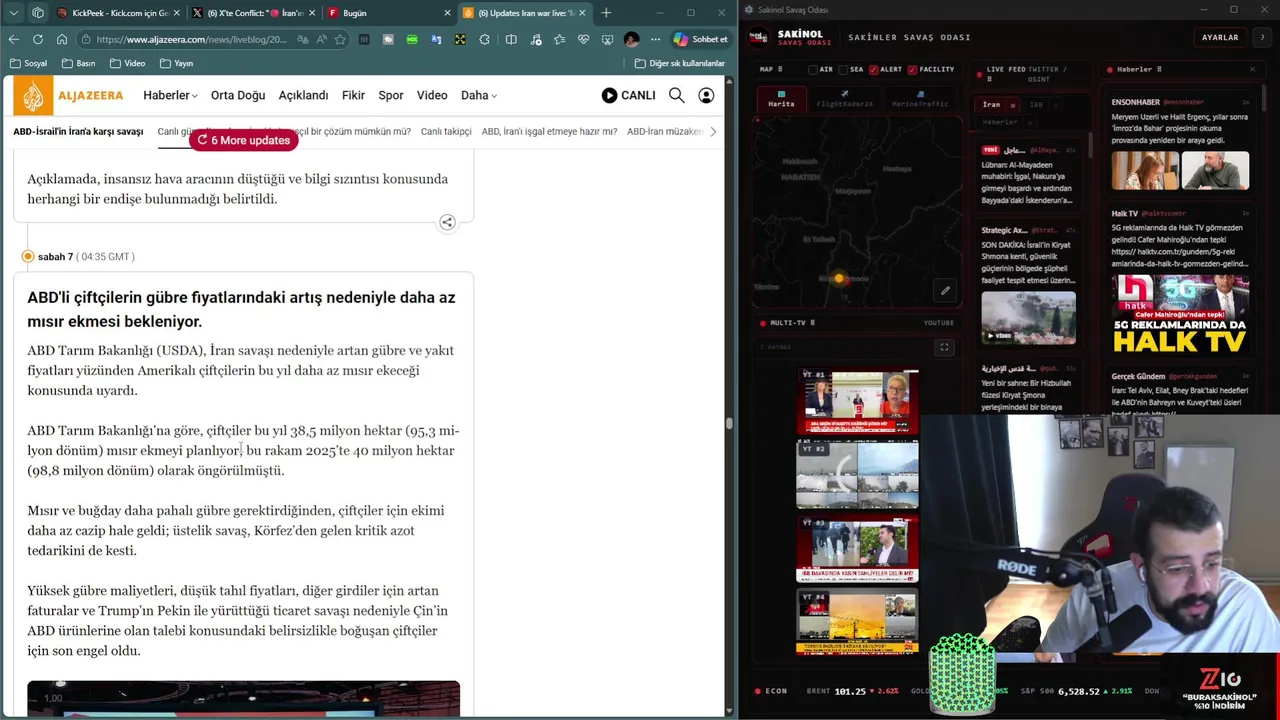Click the MAP panel drag handle

click(x=780, y=69)
